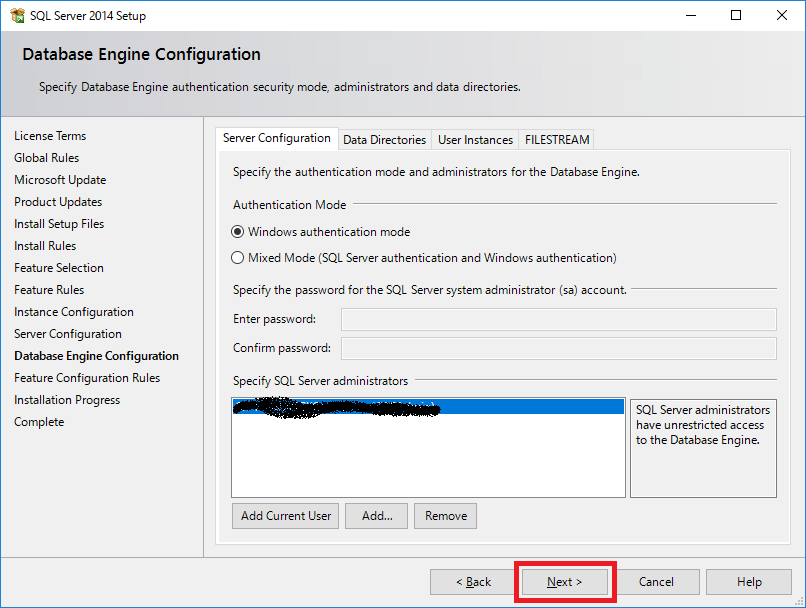Click Installation Progress step
The image size is (806, 608).
(67, 400)
